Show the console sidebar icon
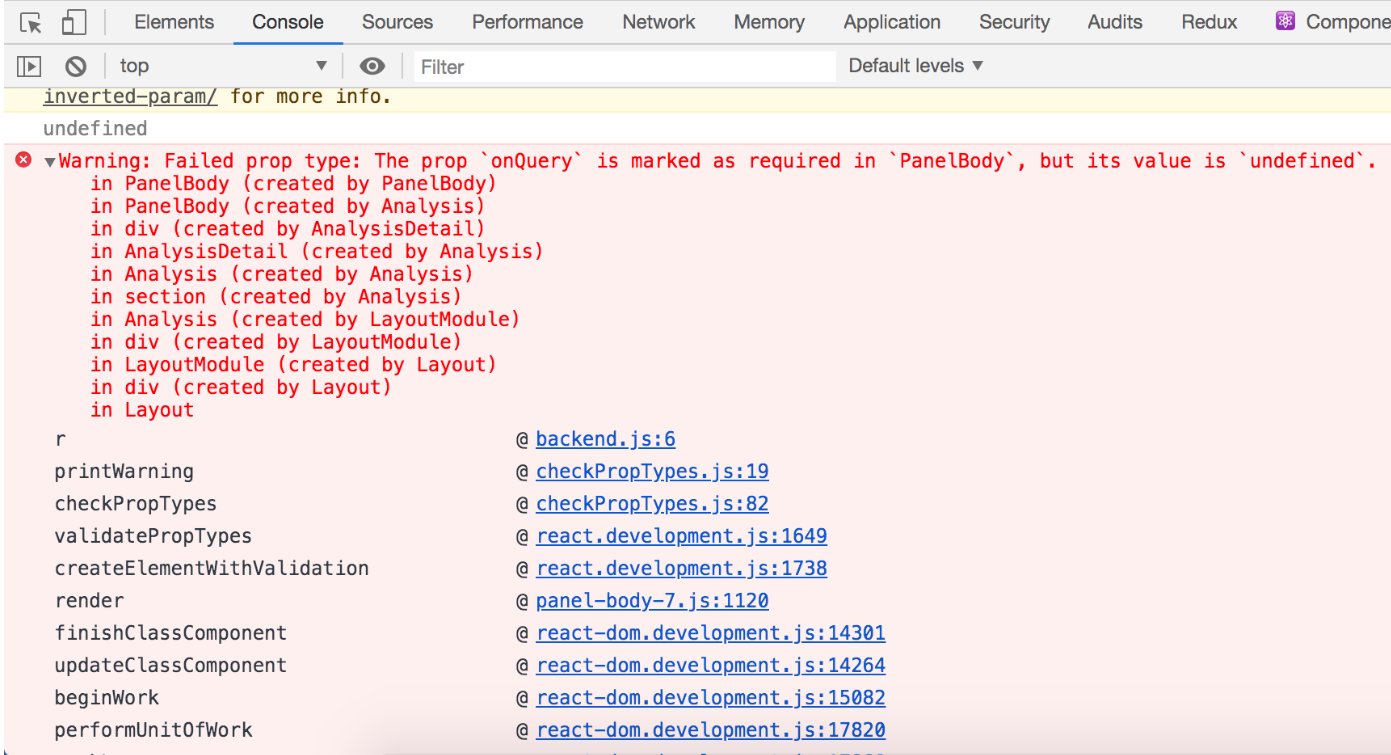This screenshot has height=755, width=1391. pos(29,66)
